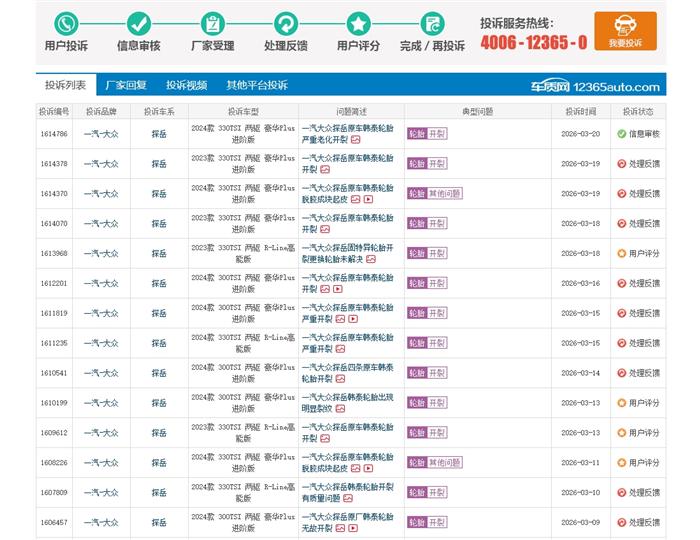
Task: Click the 信息审核 checkmark step icon
Action: click(x=138, y=24)
